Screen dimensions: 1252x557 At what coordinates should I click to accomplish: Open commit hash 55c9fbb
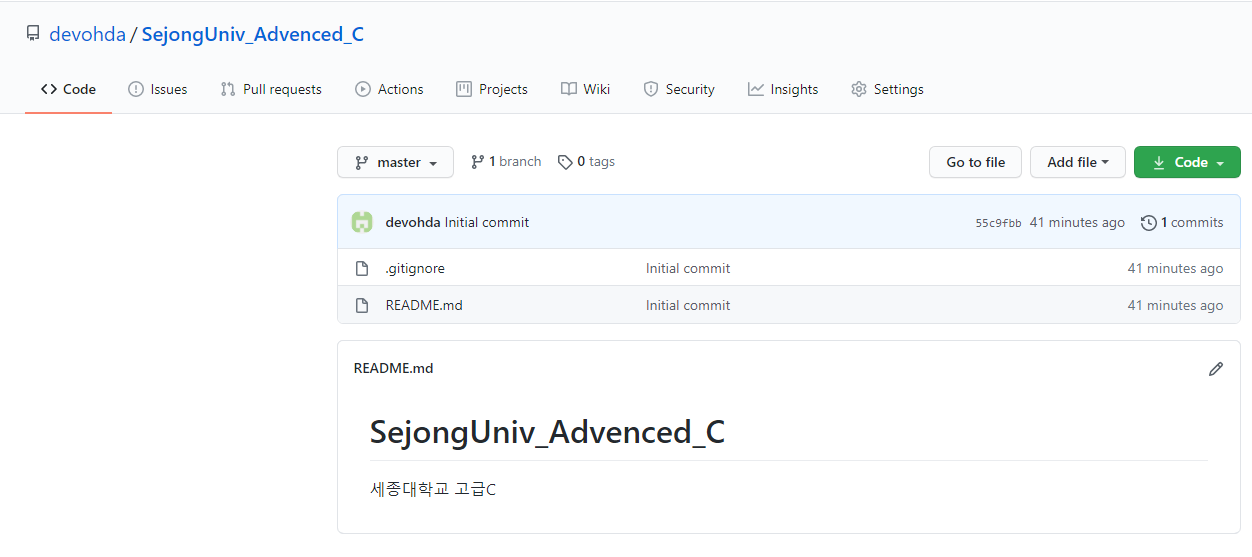coord(998,223)
